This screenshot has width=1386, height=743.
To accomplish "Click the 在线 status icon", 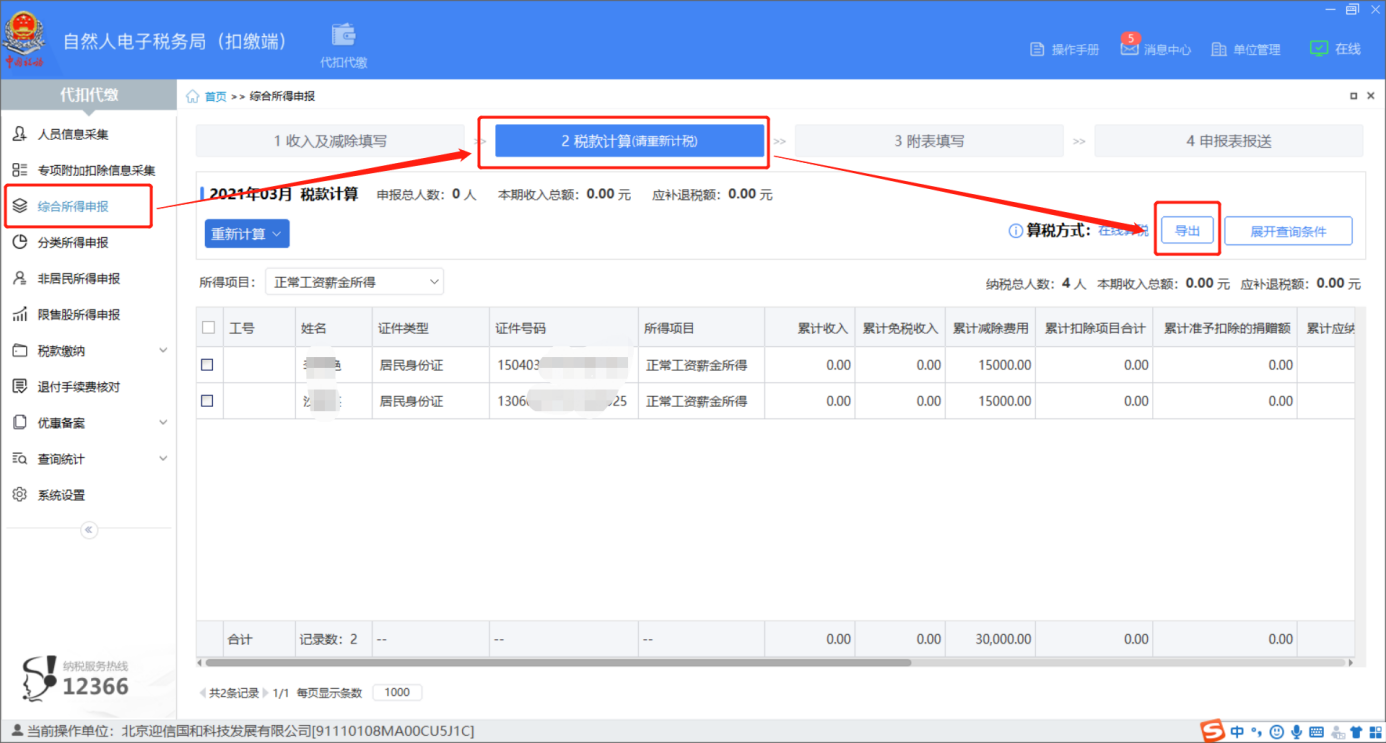I will [x=1319, y=48].
